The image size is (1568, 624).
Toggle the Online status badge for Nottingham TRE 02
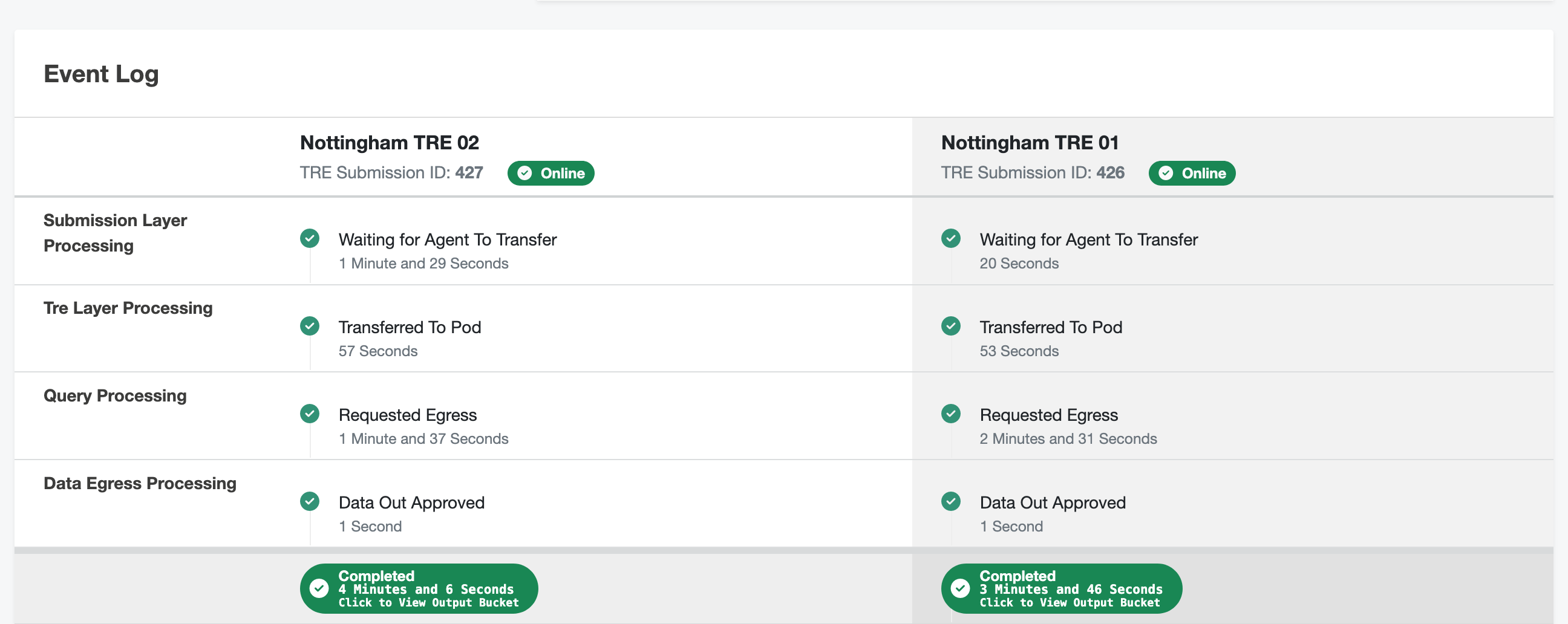[551, 174]
